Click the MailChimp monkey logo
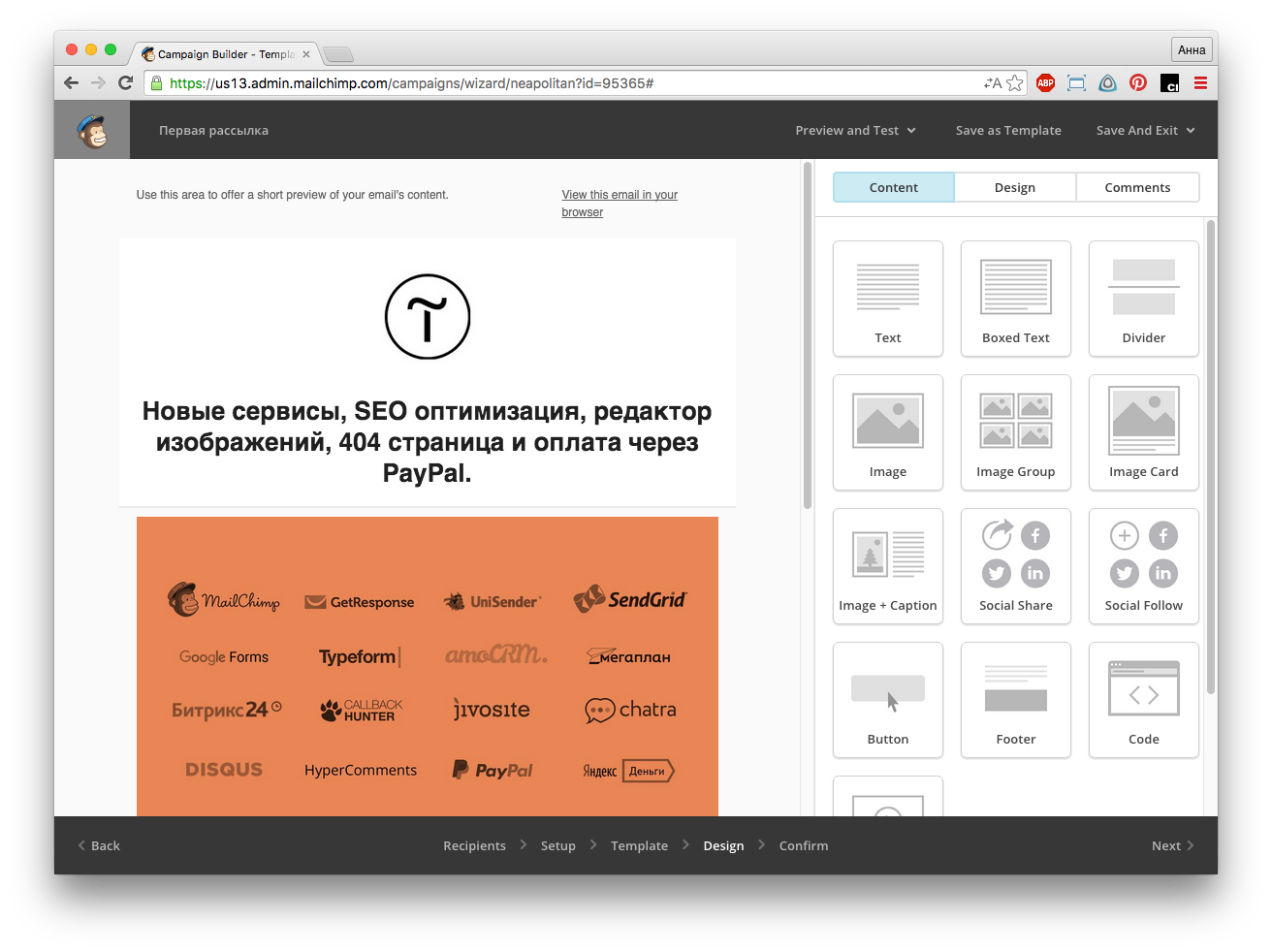 point(92,131)
